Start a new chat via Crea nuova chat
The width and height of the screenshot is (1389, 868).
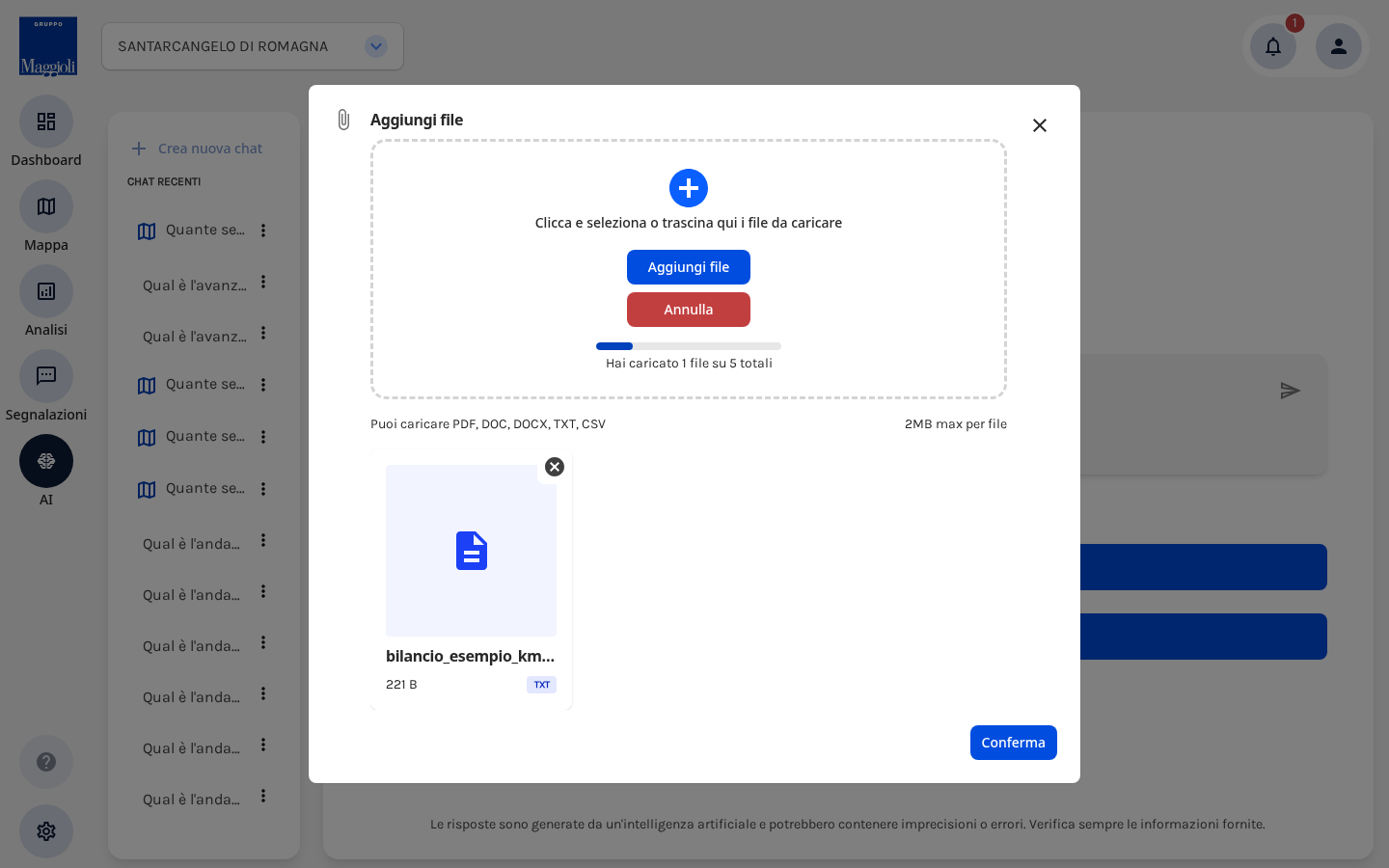pyautogui.click(x=197, y=149)
